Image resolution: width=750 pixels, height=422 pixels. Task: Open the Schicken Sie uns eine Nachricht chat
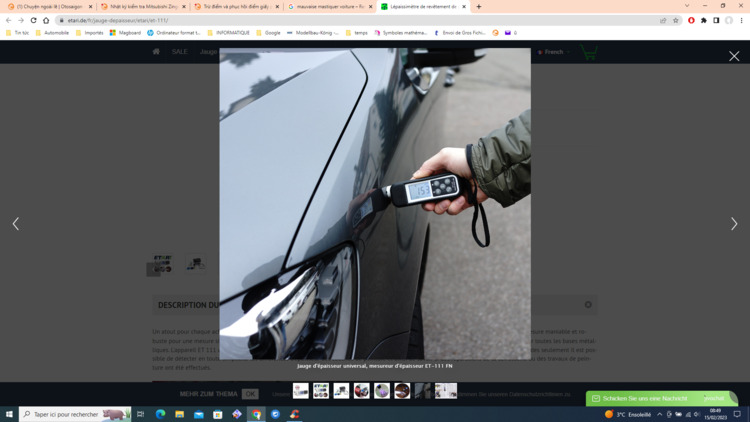[x=662, y=398]
